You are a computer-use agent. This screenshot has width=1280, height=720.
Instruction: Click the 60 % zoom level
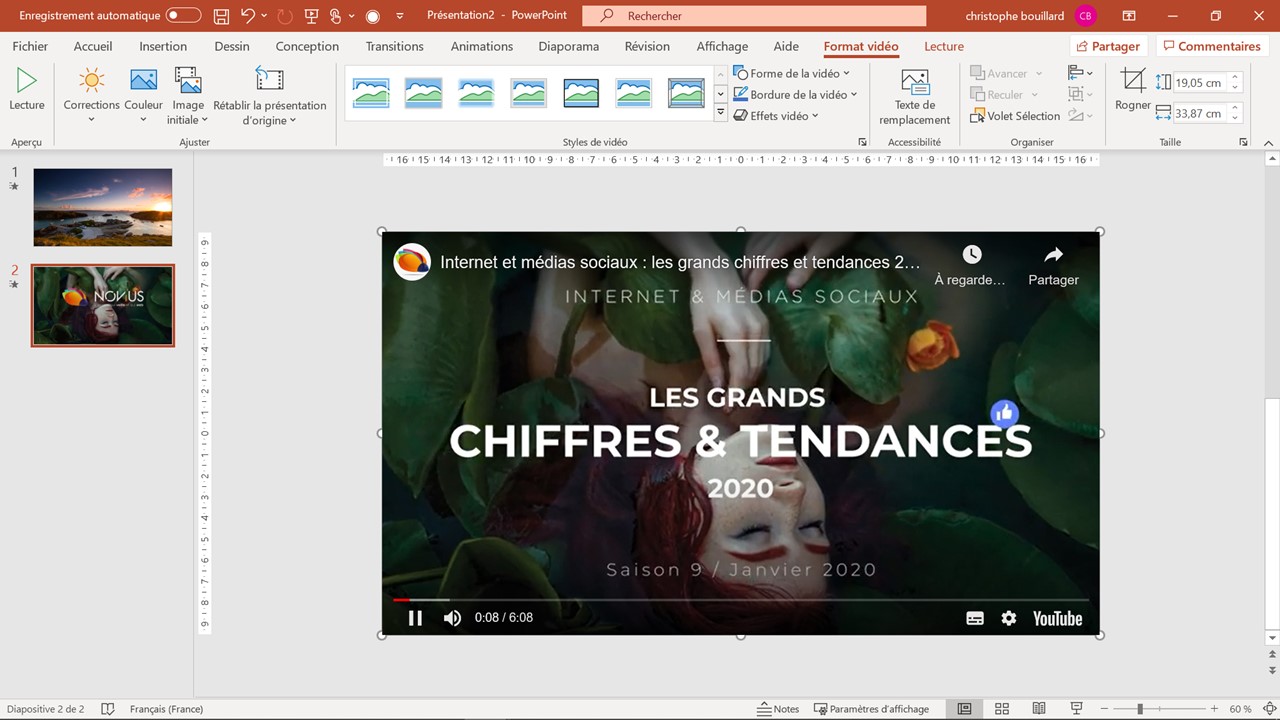[x=1241, y=709]
